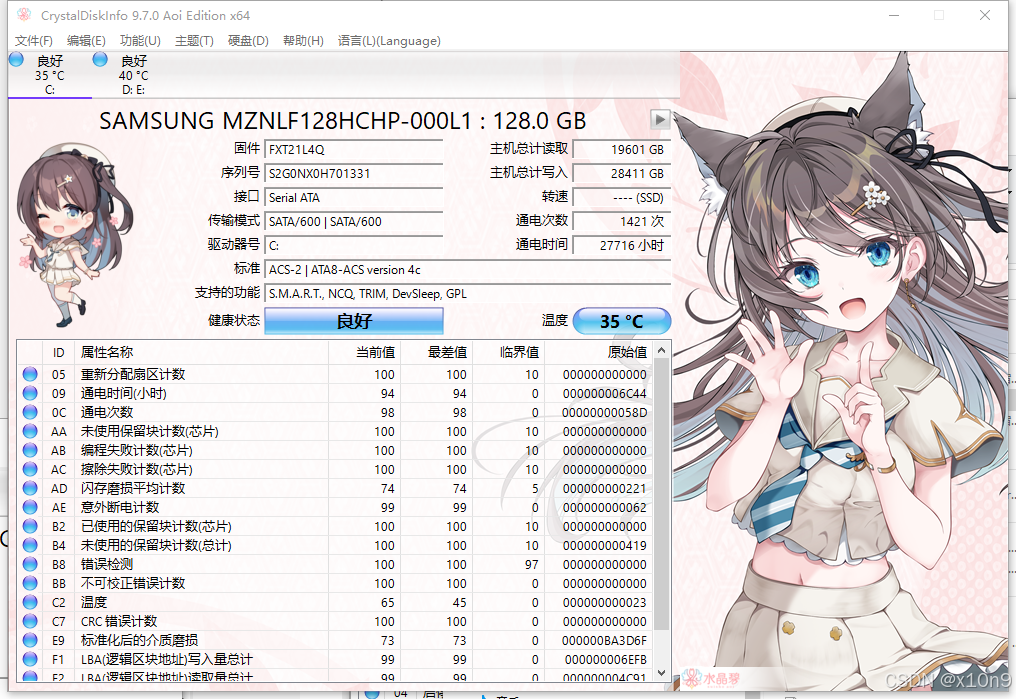The width and height of the screenshot is (1016, 699).
Task: Click the 原始值 column header
Action: [x=599, y=352]
